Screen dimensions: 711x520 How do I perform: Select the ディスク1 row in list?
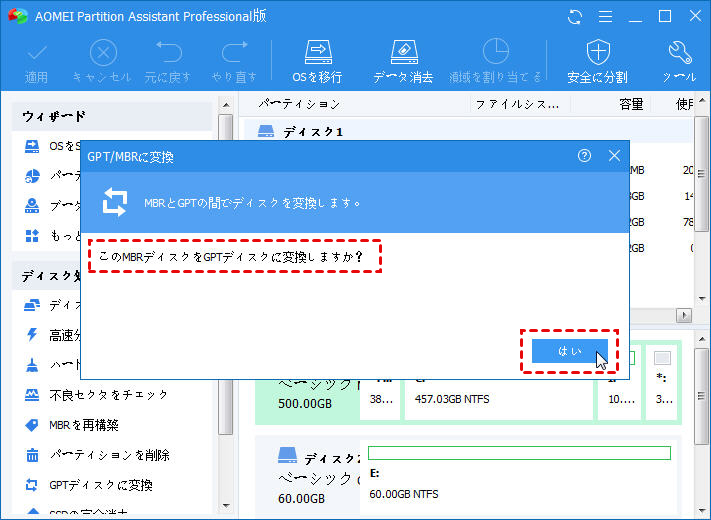[x=469, y=131]
